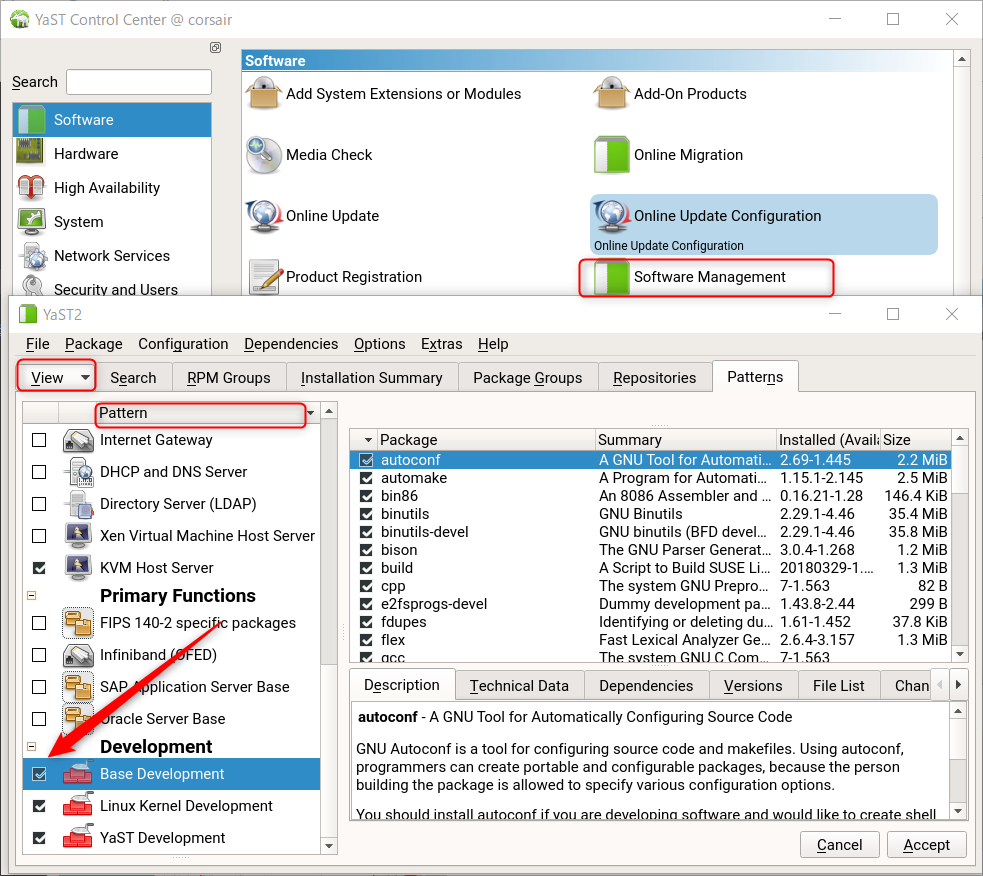983x876 pixels.
Task: Click FIPS 140-2 specific packages icon
Action: point(78,623)
